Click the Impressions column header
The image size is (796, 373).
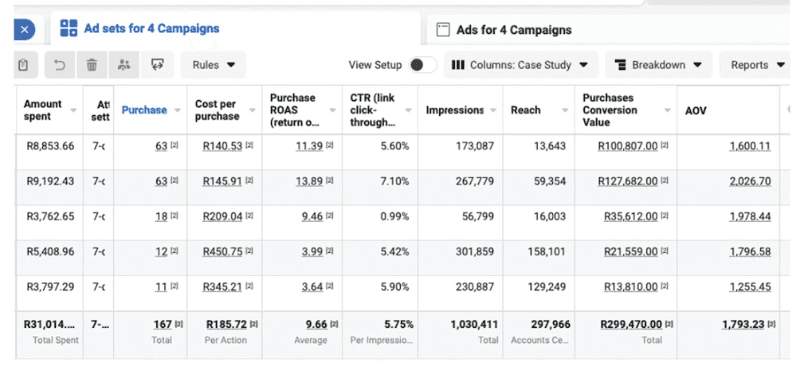(x=455, y=110)
